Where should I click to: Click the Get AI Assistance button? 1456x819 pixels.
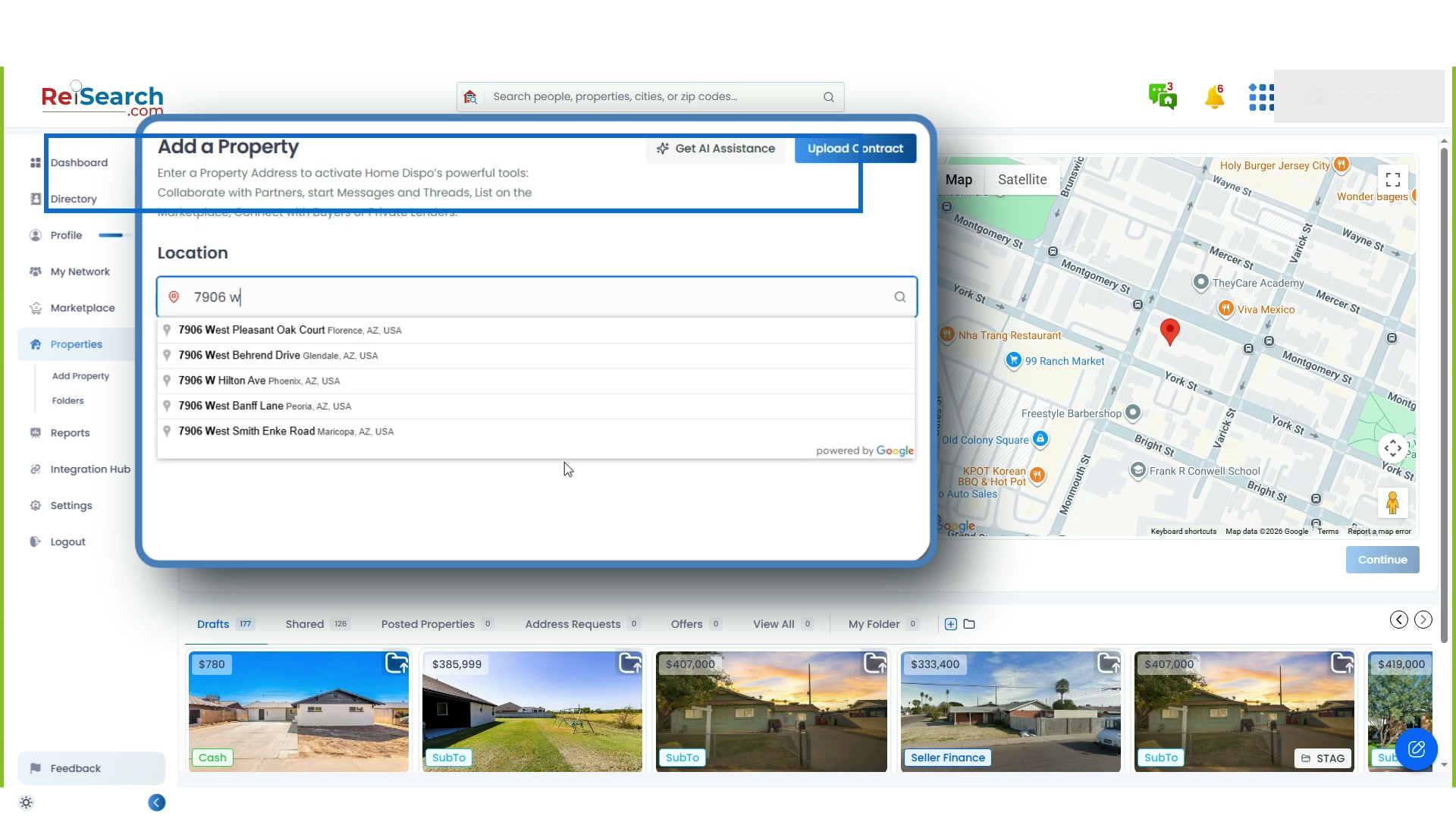[x=716, y=149]
